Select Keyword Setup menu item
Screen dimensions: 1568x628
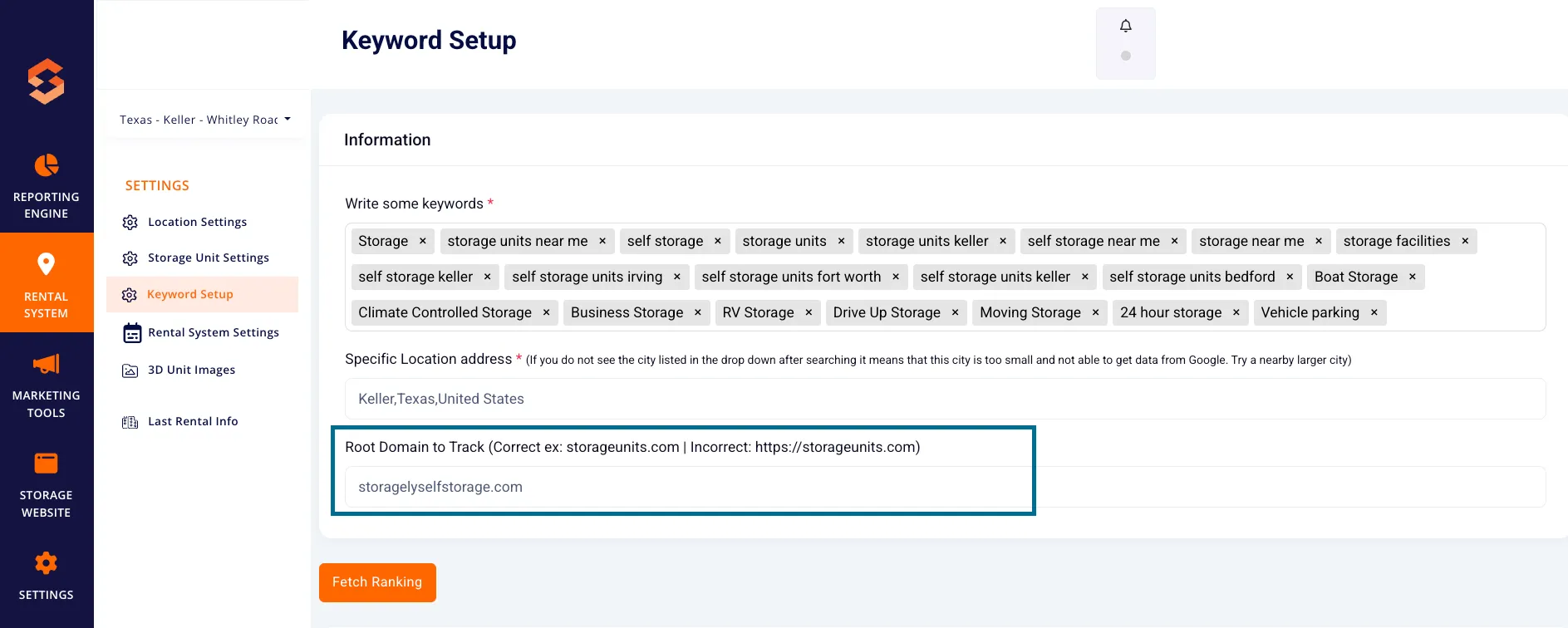click(x=203, y=294)
